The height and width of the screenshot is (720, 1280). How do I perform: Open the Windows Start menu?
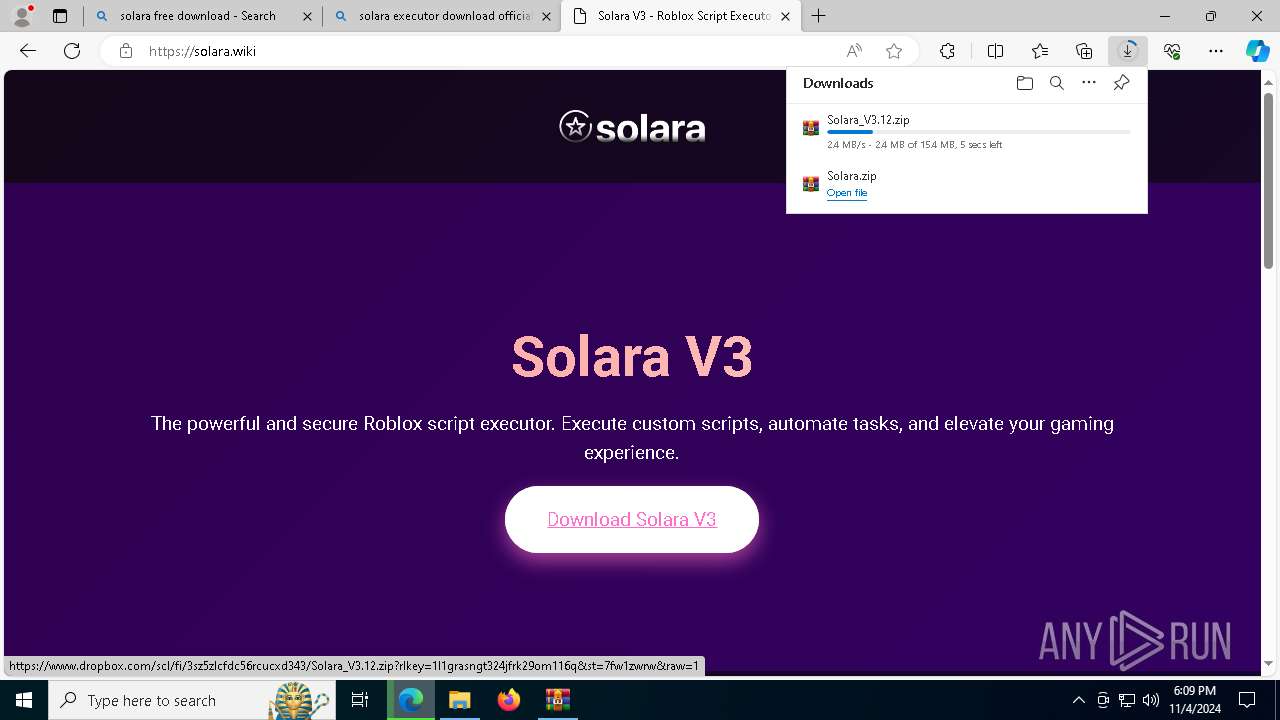point(24,700)
